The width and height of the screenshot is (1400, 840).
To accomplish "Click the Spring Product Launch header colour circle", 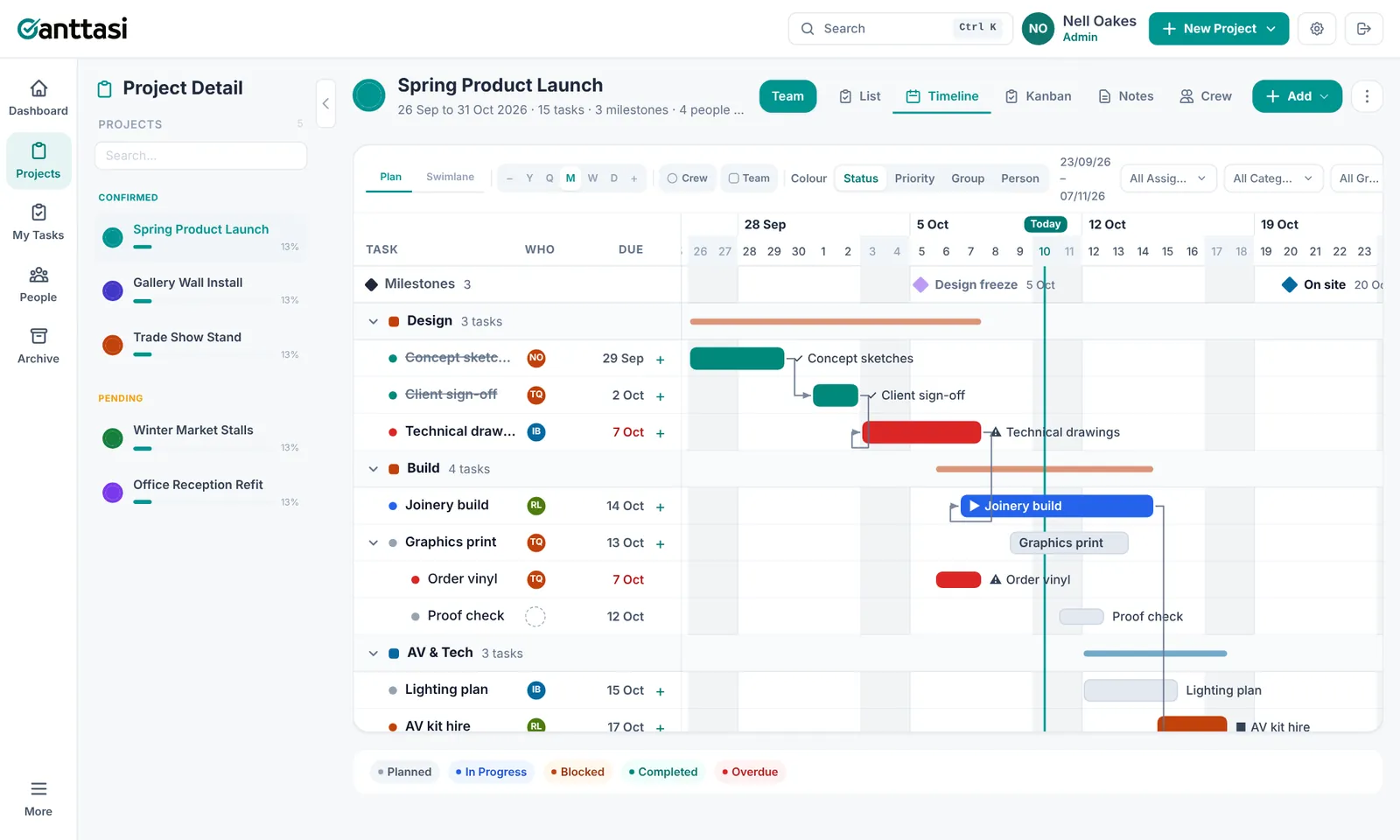I will point(369,96).
